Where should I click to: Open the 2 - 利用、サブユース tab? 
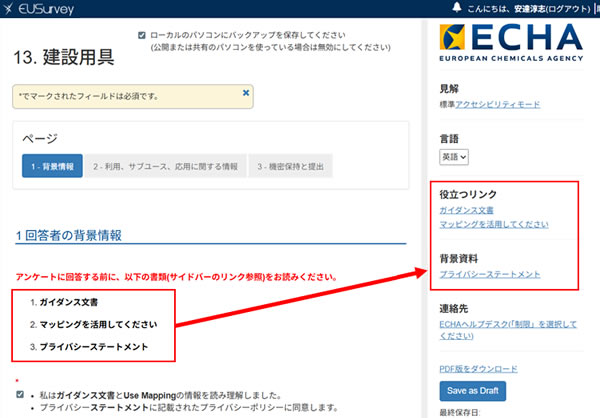coord(165,166)
